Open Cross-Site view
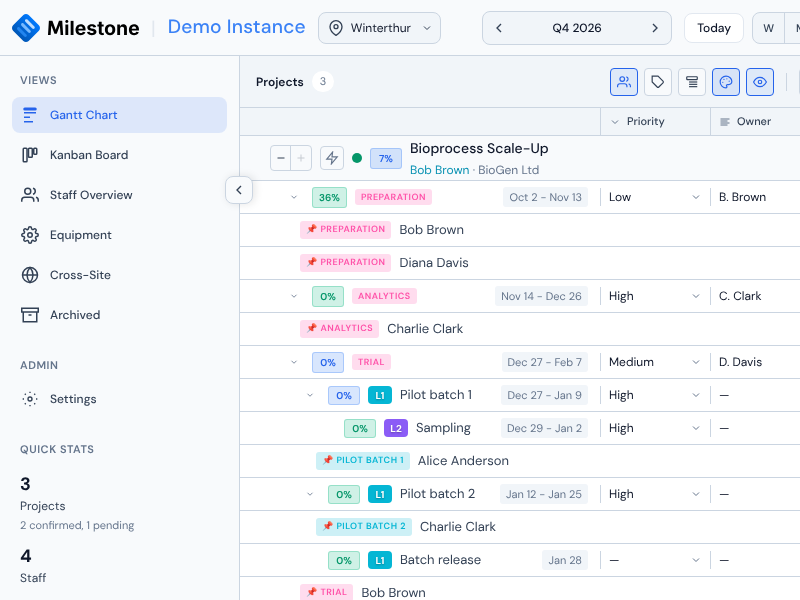800x600 pixels. (119, 275)
